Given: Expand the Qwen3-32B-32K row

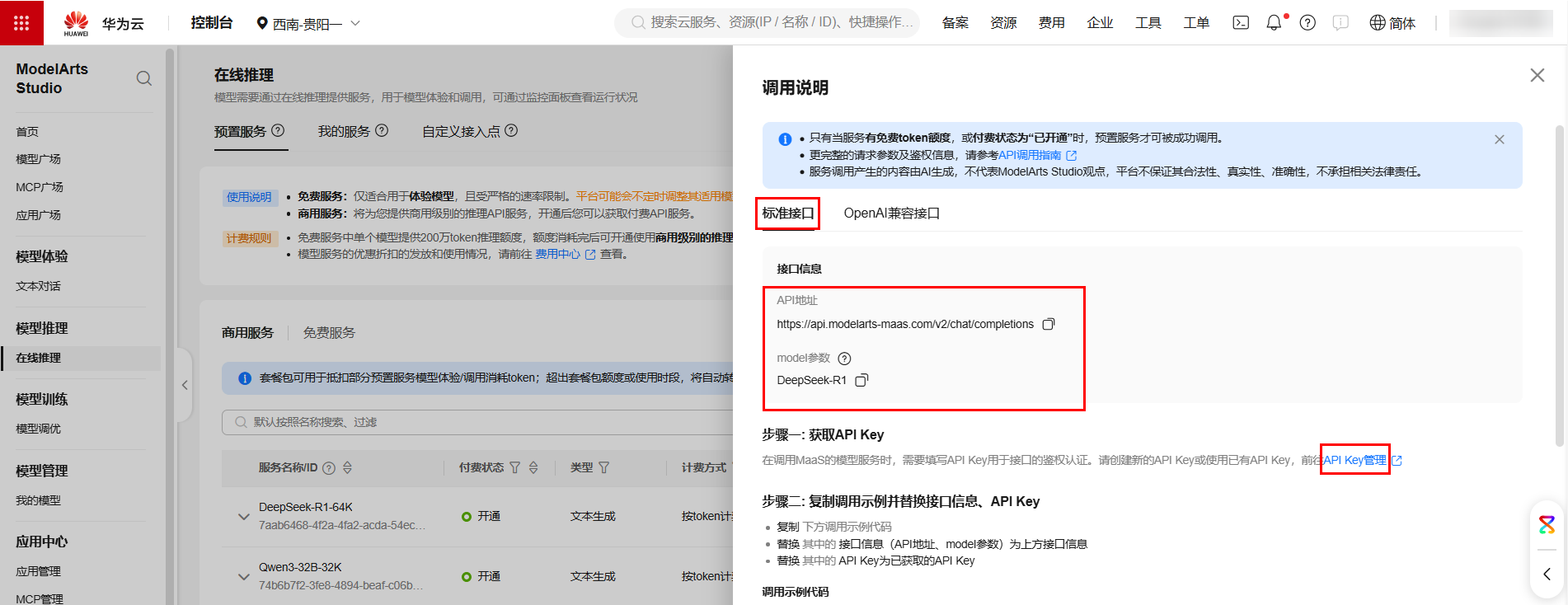Looking at the screenshot, I should 243,577.
